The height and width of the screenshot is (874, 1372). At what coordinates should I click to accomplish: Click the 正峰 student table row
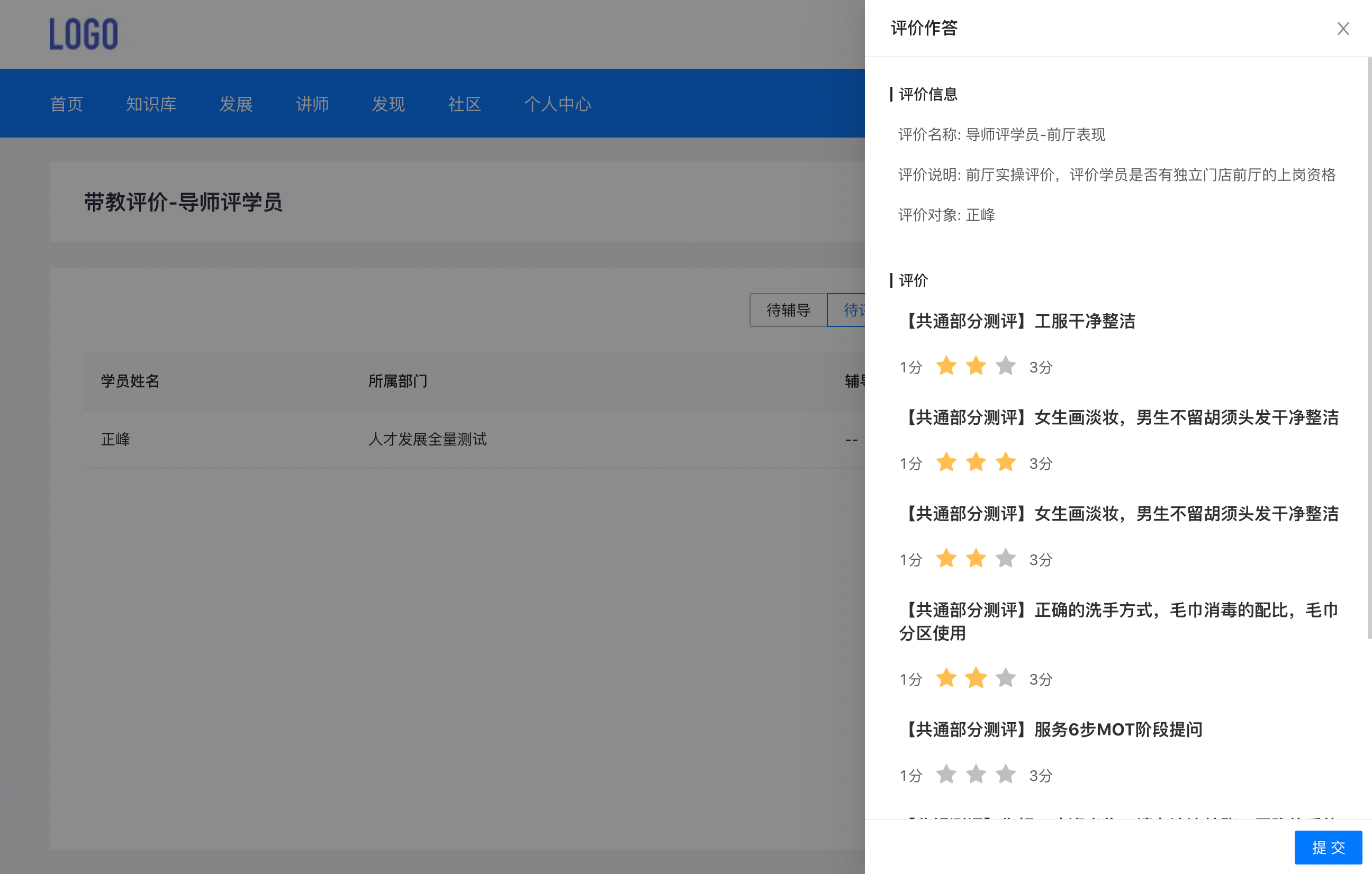(116, 439)
